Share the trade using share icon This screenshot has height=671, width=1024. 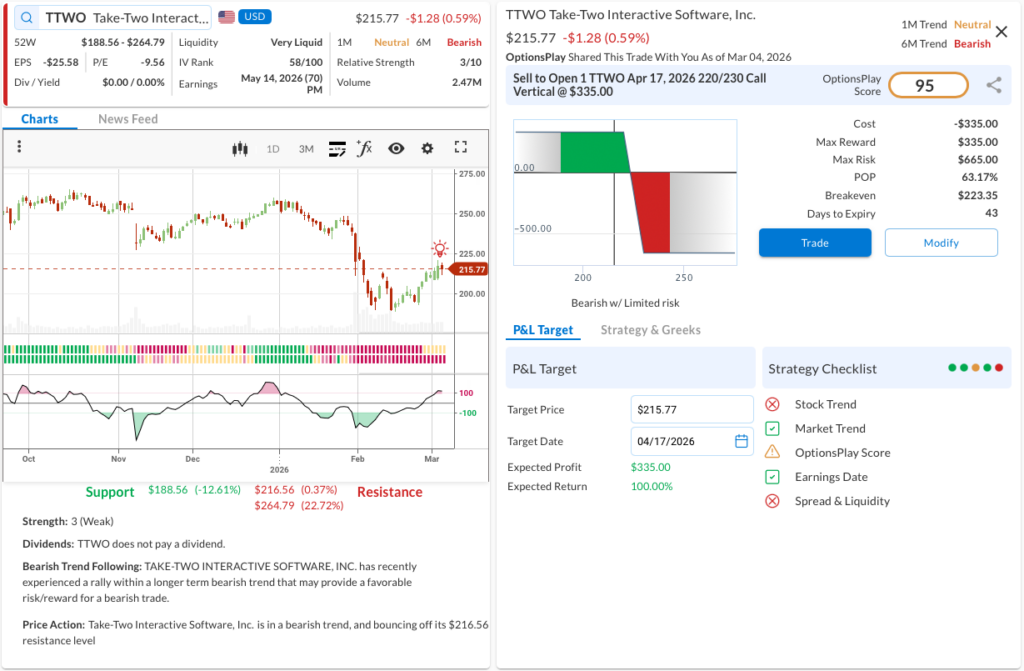click(x=993, y=86)
